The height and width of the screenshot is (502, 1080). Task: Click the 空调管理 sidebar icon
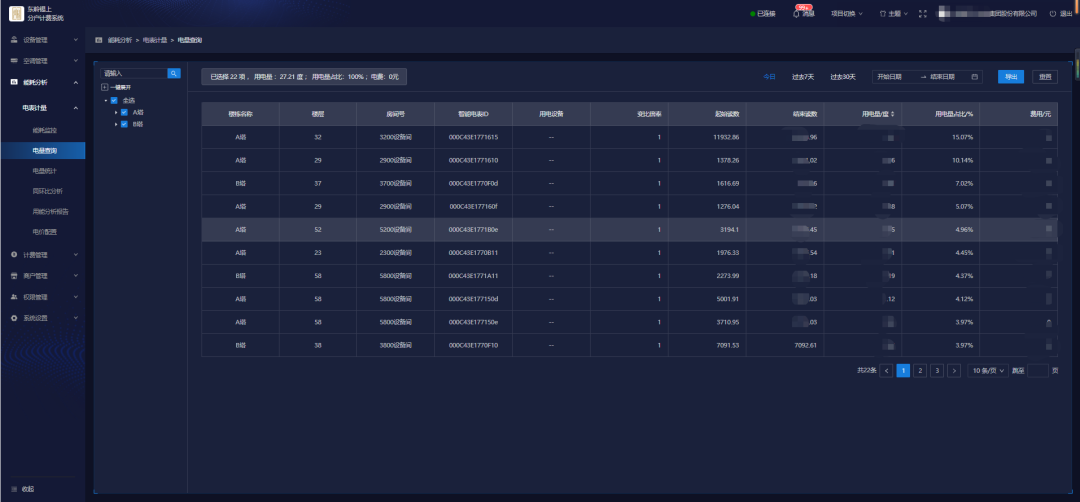[x=14, y=61]
